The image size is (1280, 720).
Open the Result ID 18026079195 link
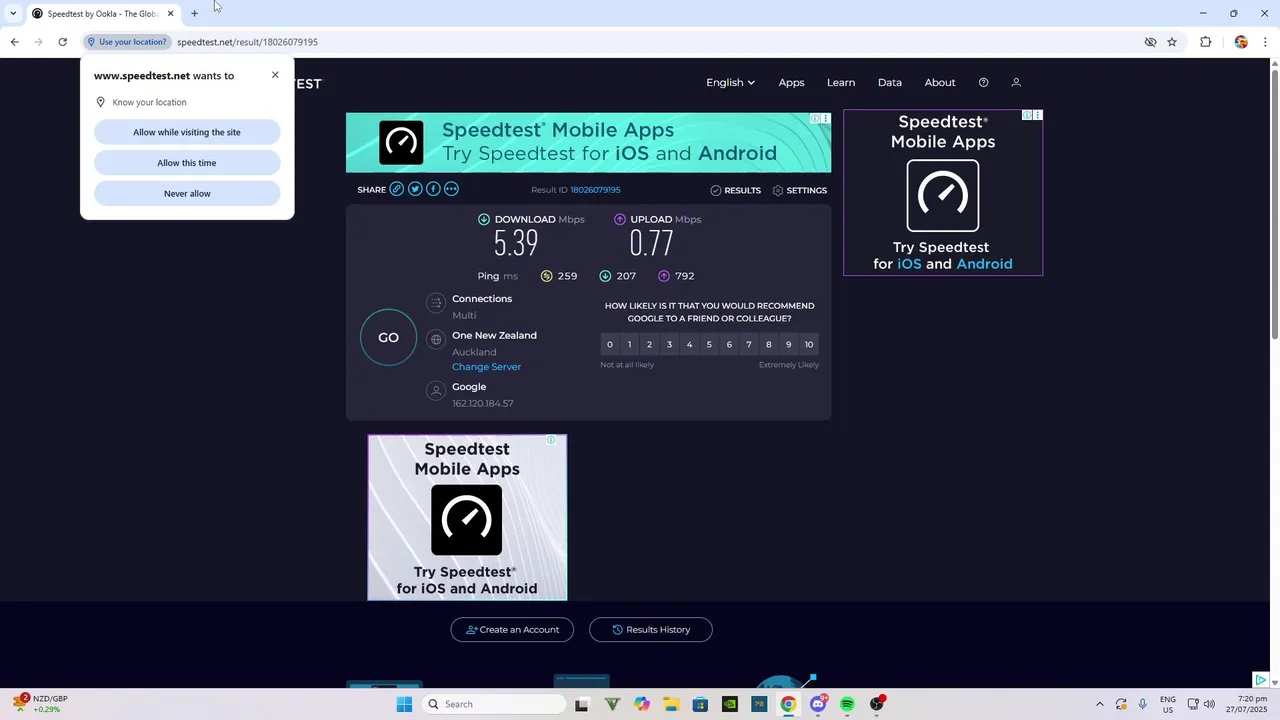coord(595,190)
